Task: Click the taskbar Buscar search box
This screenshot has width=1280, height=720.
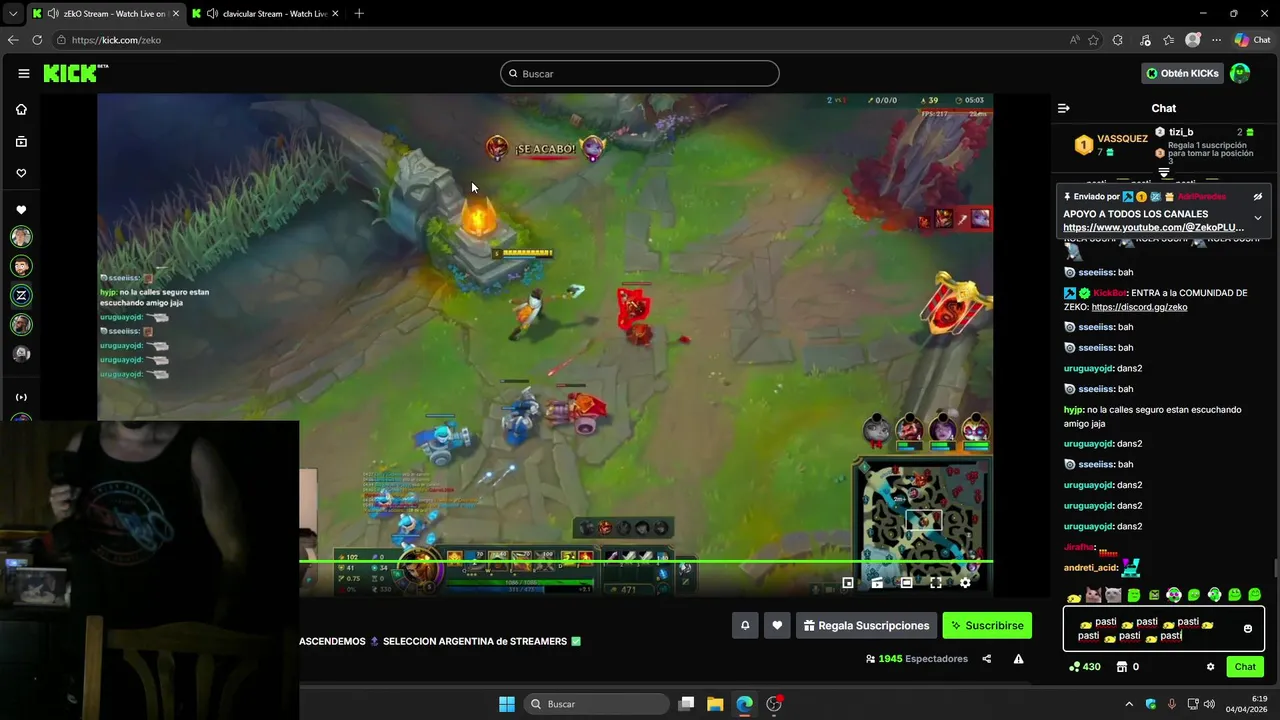Action: click(x=596, y=704)
